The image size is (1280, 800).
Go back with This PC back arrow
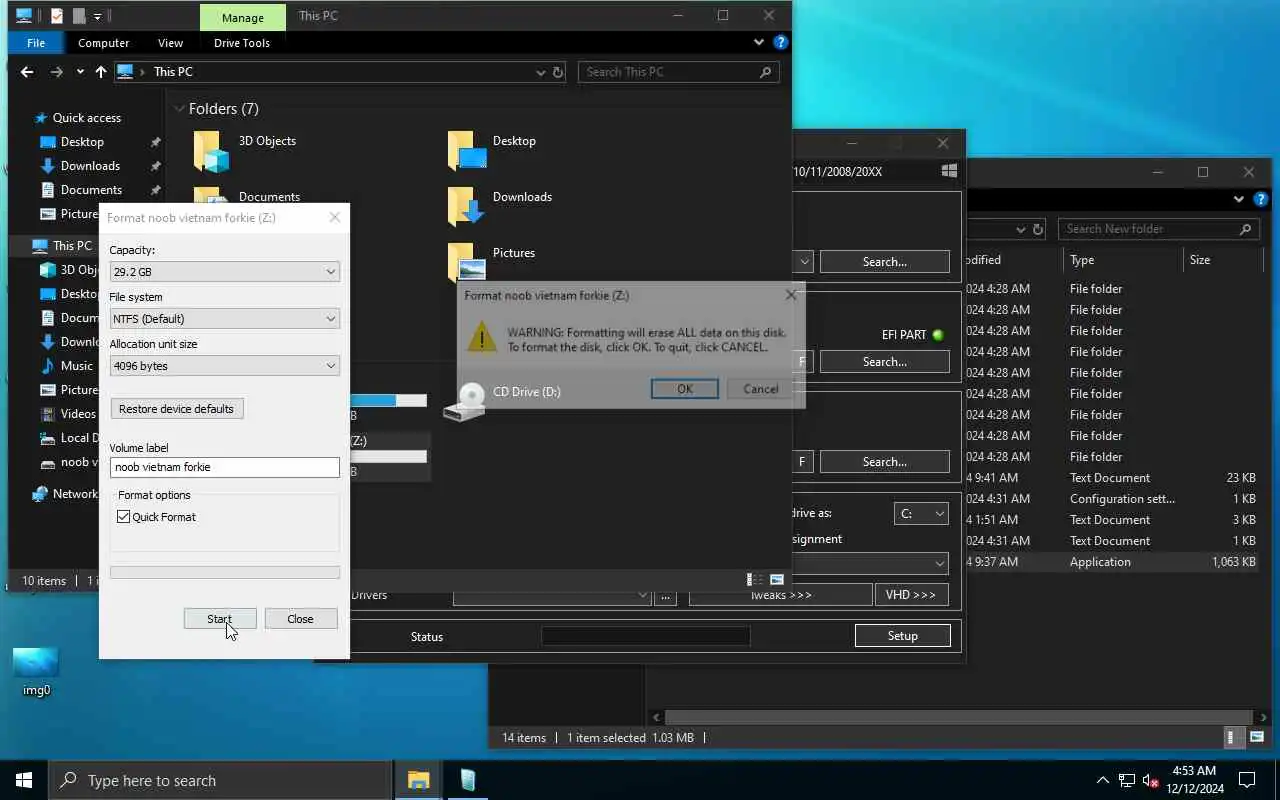tap(27, 72)
